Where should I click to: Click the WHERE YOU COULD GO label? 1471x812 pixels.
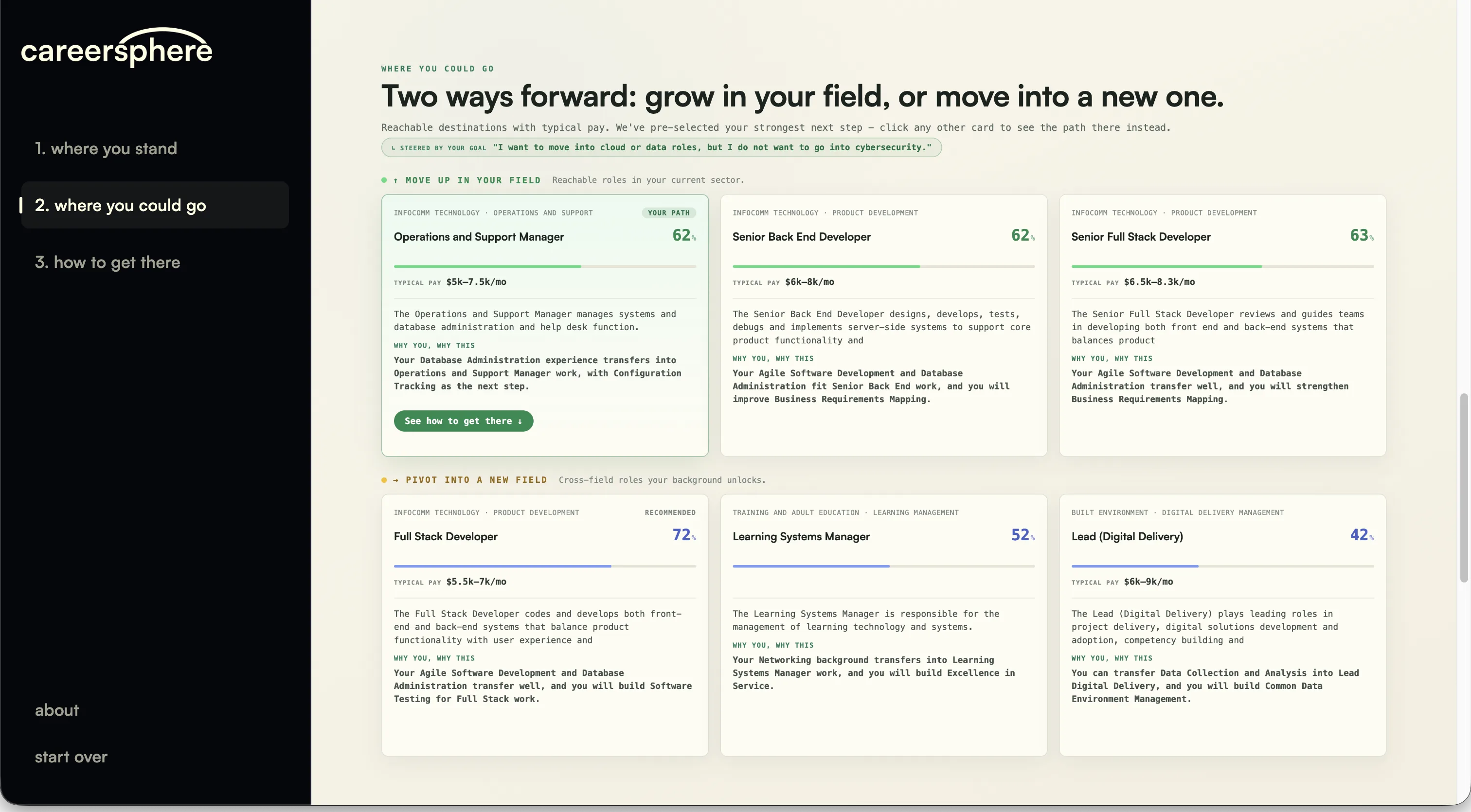pyautogui.click(x=437, y=69)
